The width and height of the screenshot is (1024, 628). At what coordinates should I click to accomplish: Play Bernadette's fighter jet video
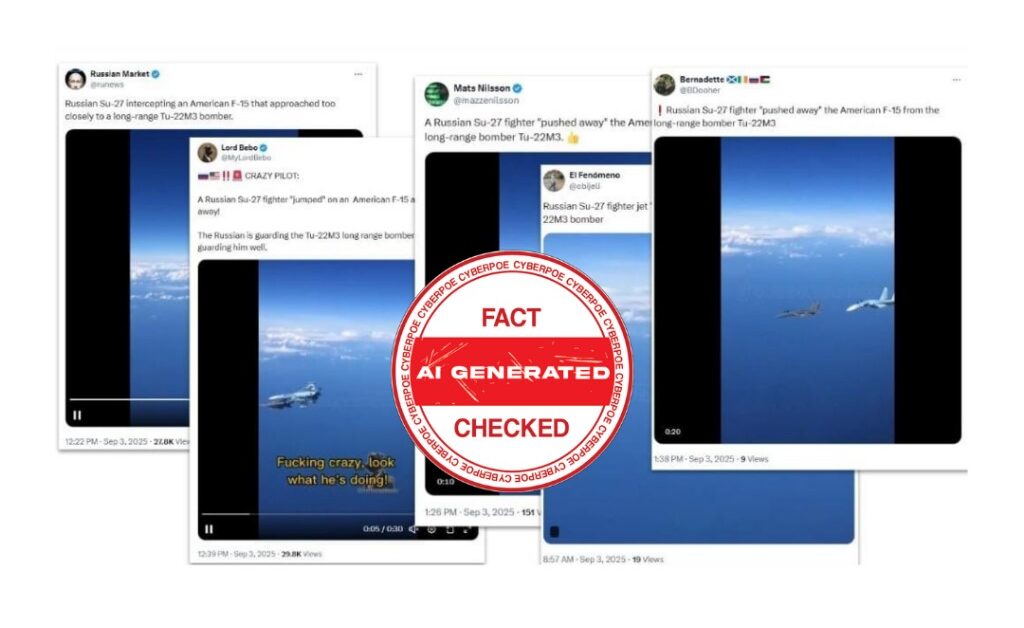click(807, 290)
